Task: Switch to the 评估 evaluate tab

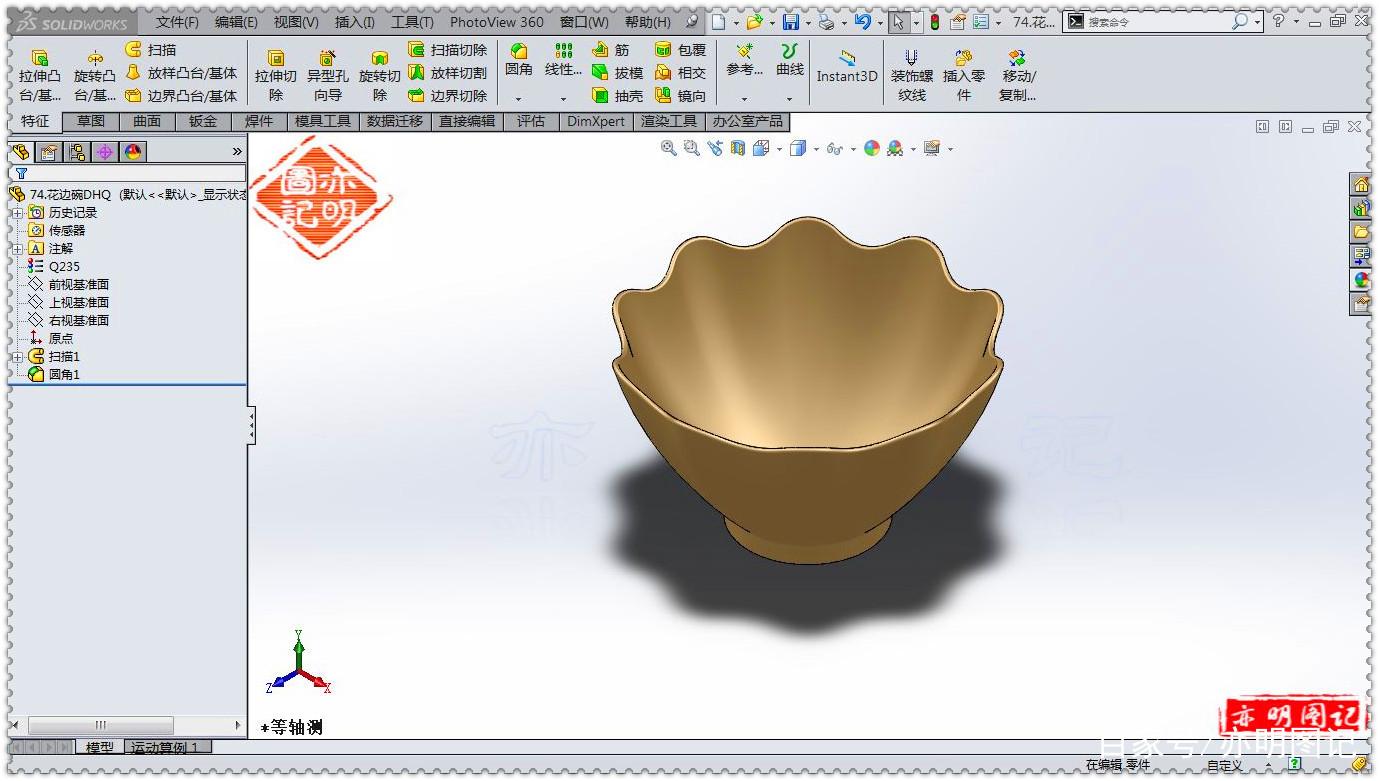Action: pyautogui.click(x=531, y=121)
